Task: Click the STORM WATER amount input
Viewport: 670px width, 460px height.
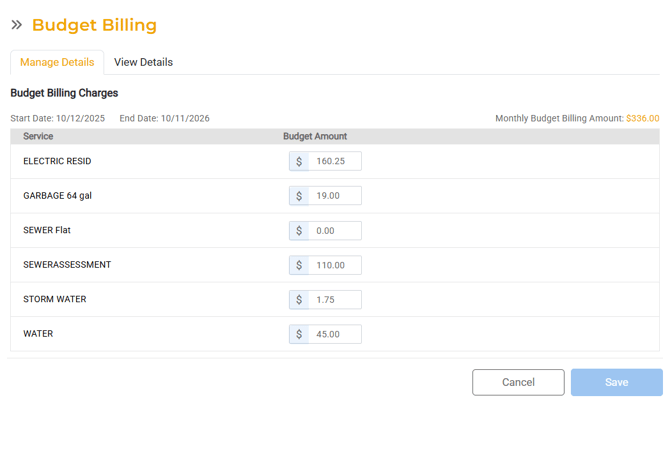Action: click(x=335, y=300)
